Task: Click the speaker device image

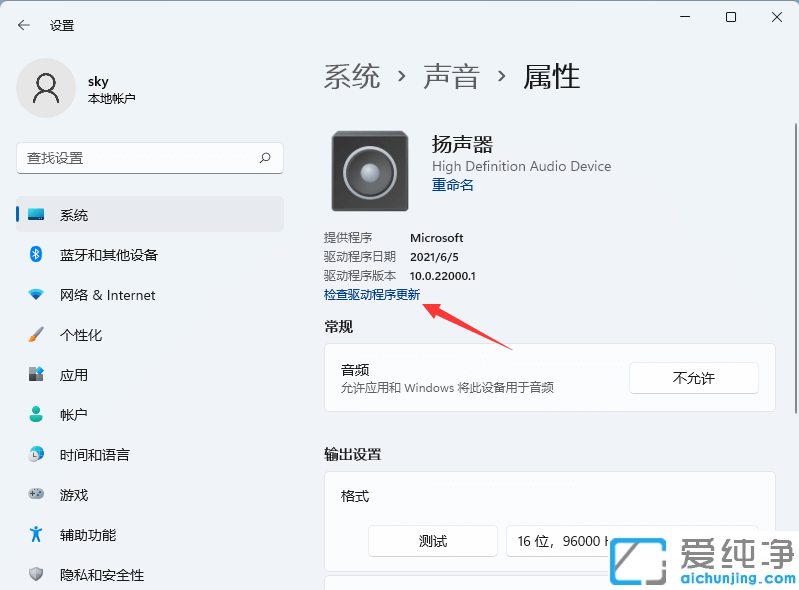Action: click(370, 171)
